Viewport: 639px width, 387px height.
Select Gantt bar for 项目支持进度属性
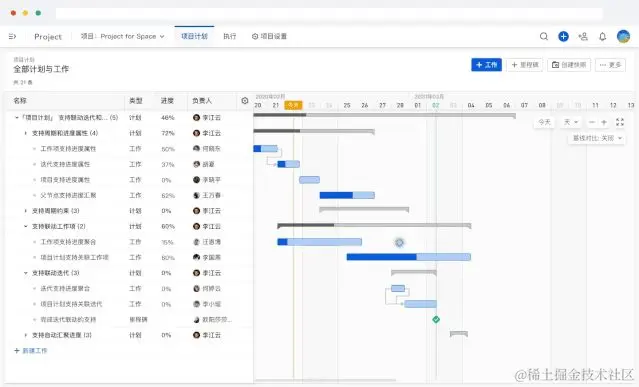pyautogui.click(x=309, y=180)
